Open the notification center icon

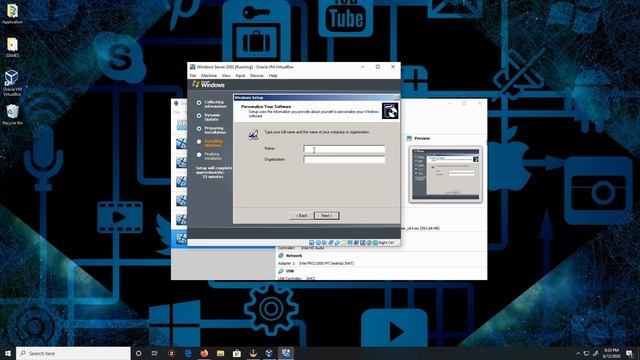point(629,353)
